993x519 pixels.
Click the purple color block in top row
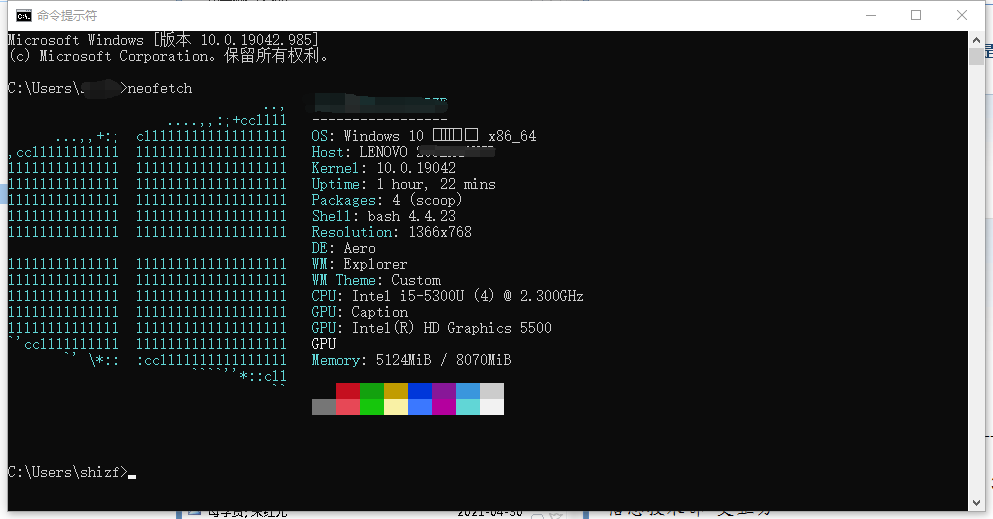(x=443, y=391)
